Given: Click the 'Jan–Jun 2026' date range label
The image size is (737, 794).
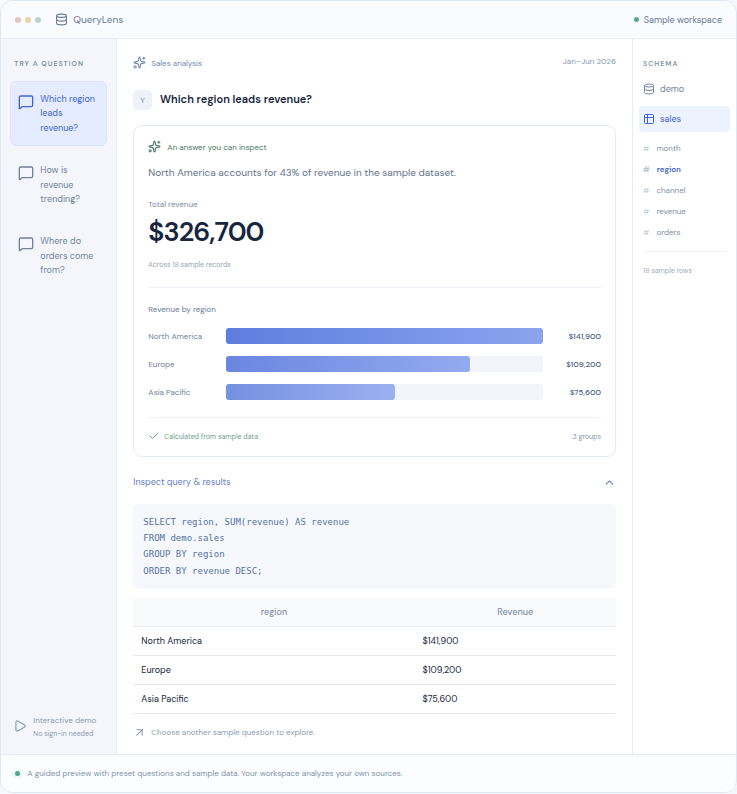Looking at the screenshot, I should point(589,62).
